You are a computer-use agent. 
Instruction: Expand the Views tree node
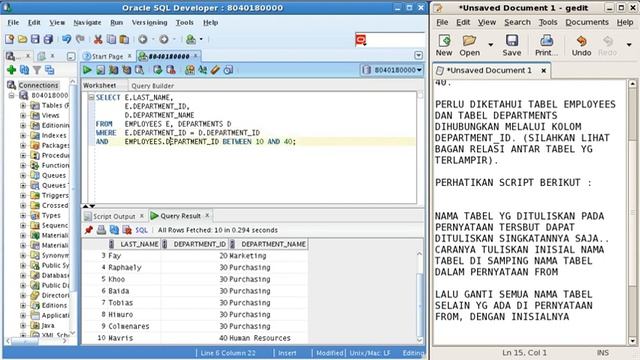[23, 116]
